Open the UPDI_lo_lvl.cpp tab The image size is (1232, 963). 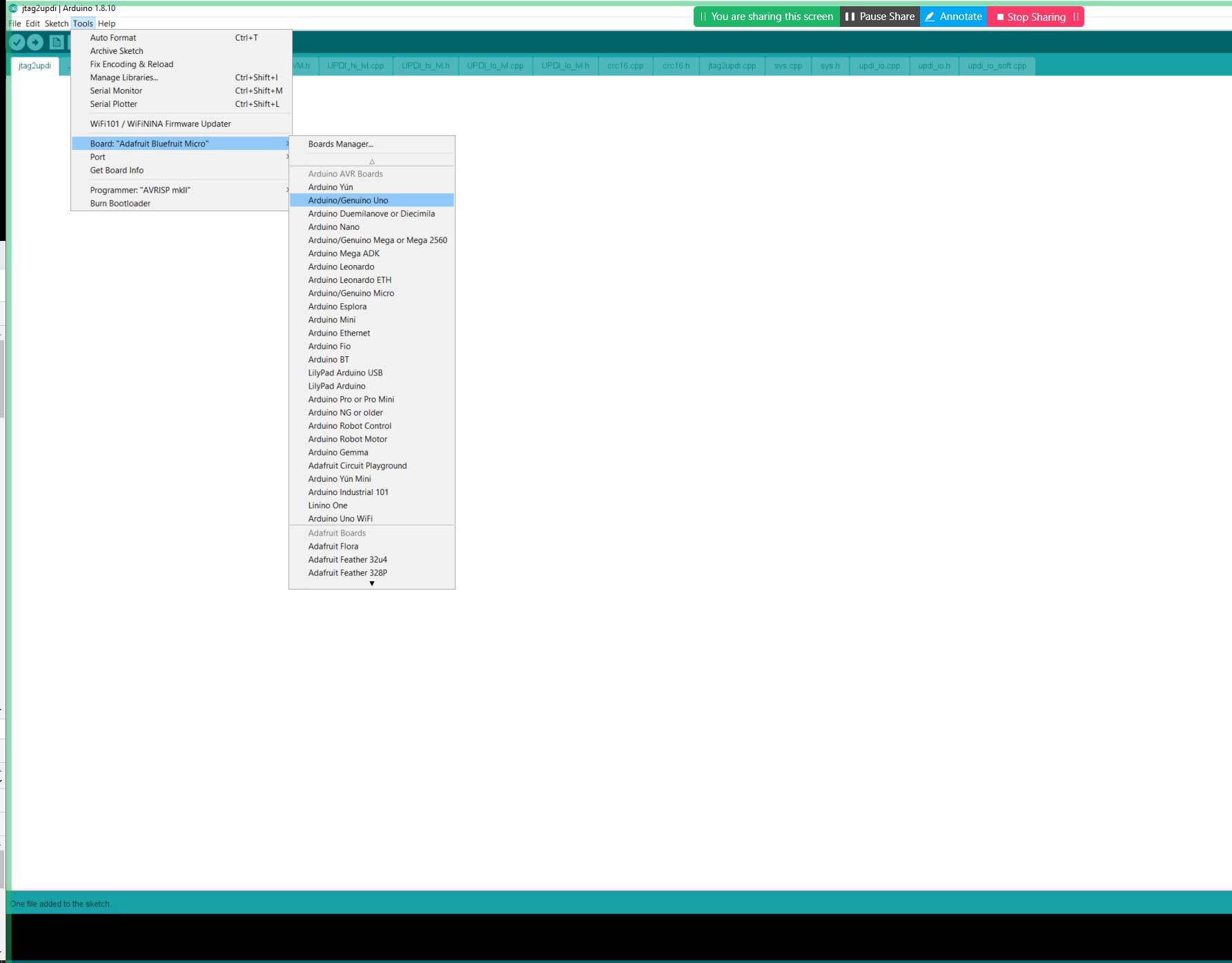point(495,66)
